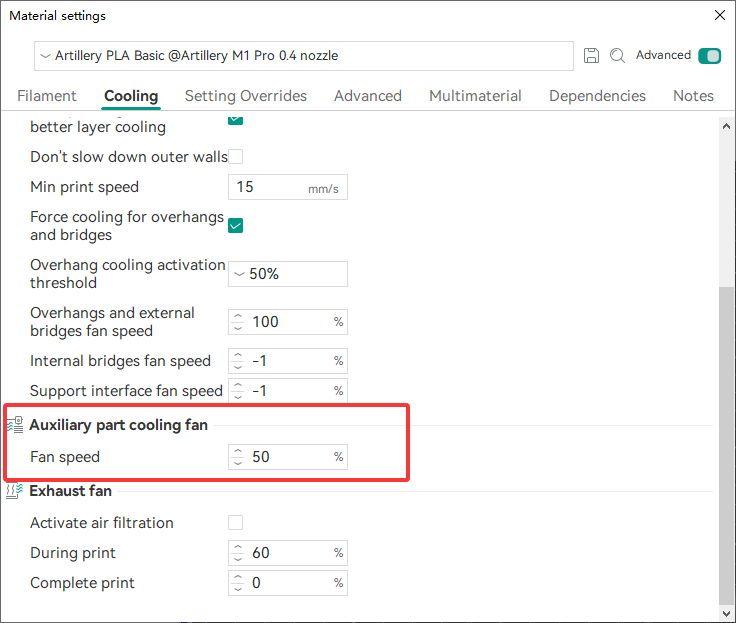
Task: Click the Auxiliary Fan speed value field
Action: [x=288, y=458]
